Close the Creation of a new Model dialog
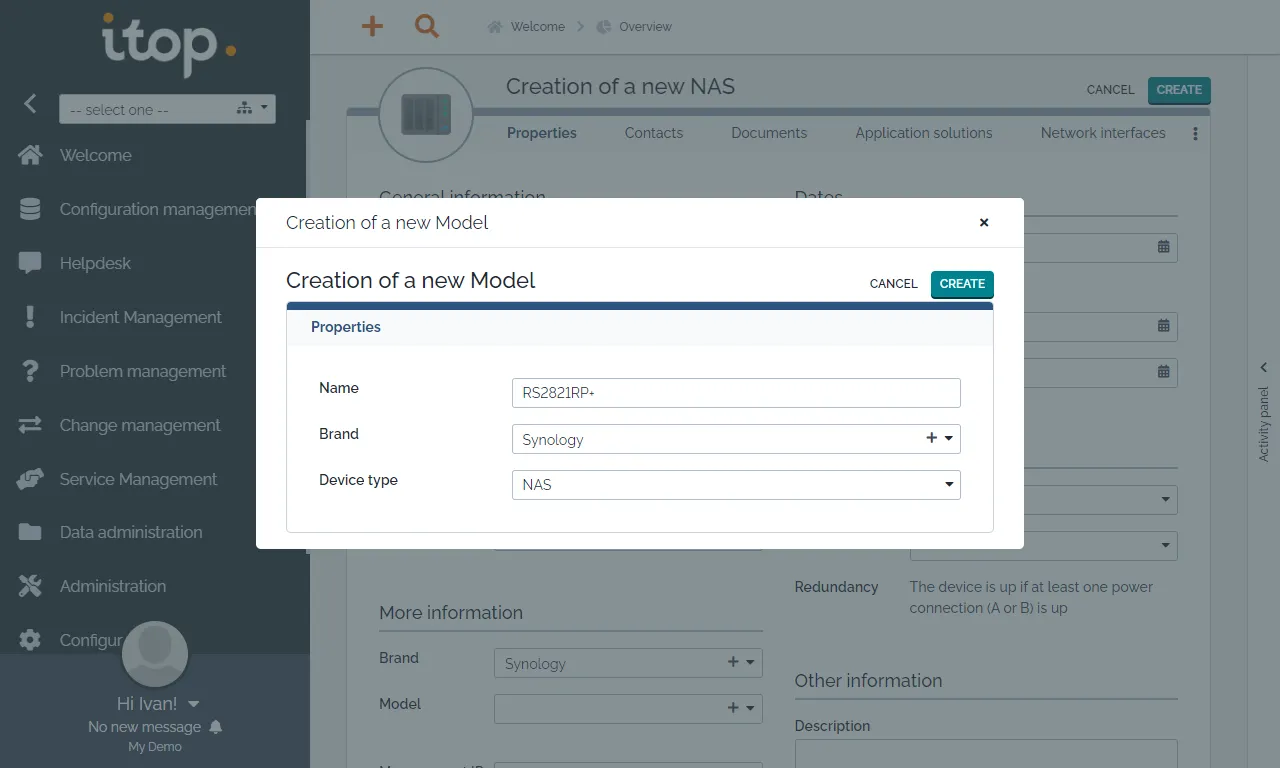 (x=984, y=223)
